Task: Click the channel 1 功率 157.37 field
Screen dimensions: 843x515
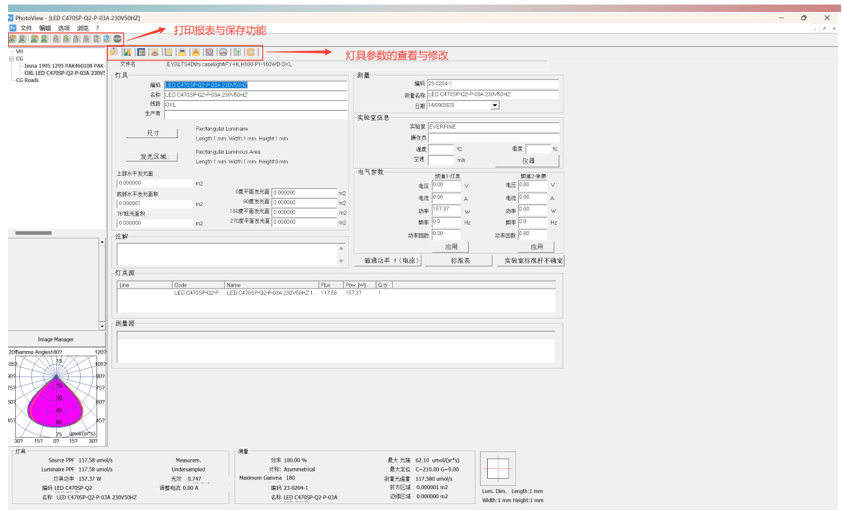Action: (x=446, y=210)
